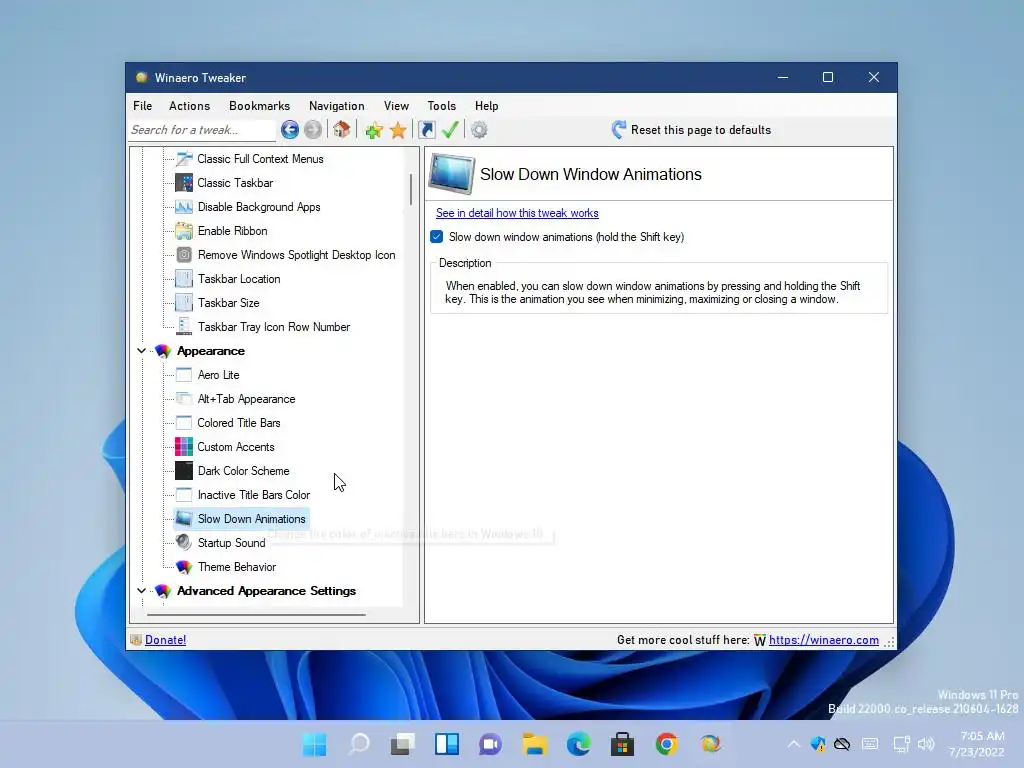
Task: Show hidden tray icons chevron
Action: pos(793,744)
